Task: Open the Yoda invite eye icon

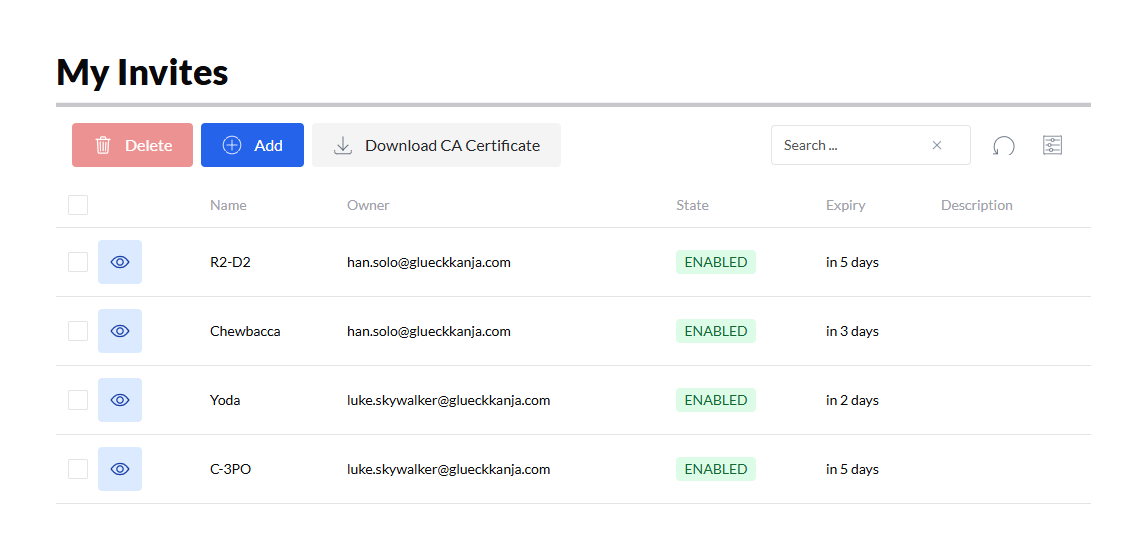Action: click(x=120, y=400)
